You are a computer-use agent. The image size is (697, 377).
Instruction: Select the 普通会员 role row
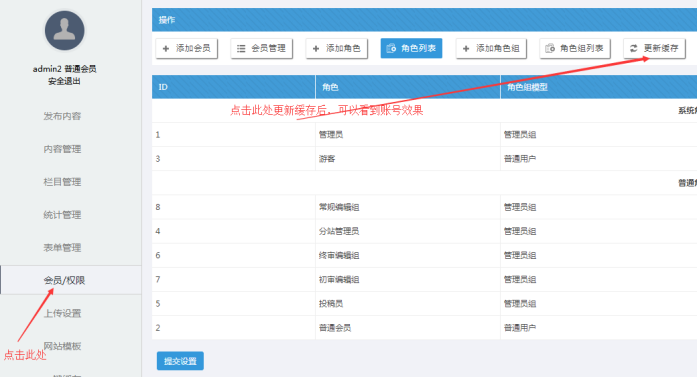(425, 328)
